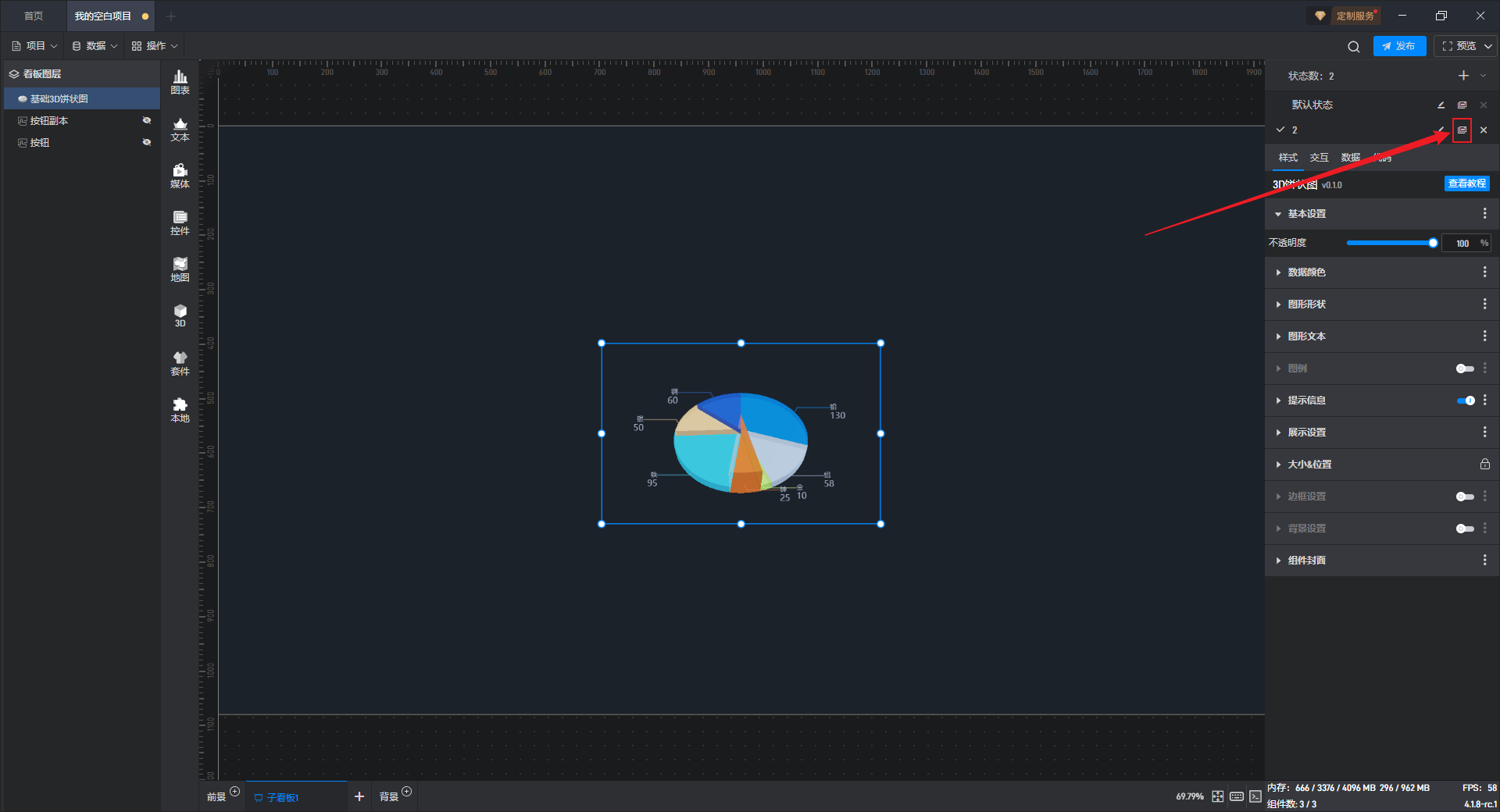1500x812 pixels.
Task: Click the 发布 publish button
Action: click(1399, 46)
